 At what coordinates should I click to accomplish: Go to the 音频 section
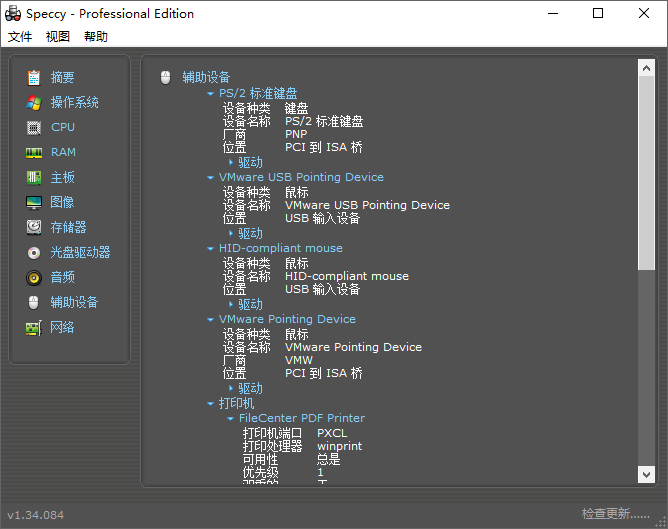[x=63, y=277]
